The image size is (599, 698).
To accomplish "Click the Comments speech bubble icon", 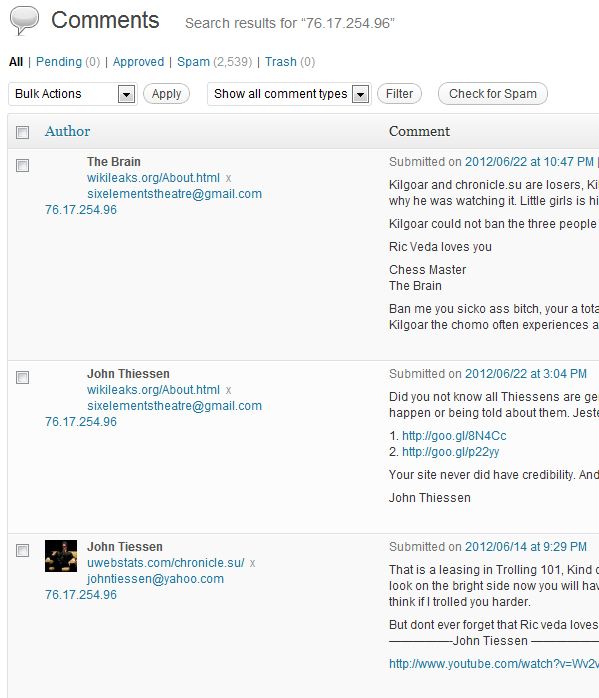I will pyautogui.click(x=24, y=20).
